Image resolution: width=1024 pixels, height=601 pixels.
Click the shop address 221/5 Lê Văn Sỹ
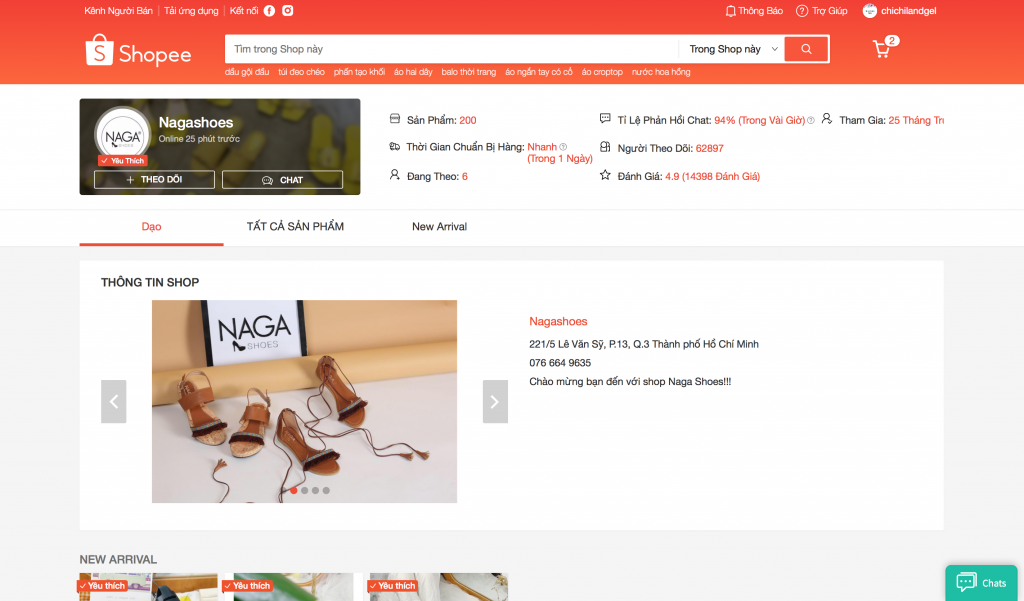[644, 344]
